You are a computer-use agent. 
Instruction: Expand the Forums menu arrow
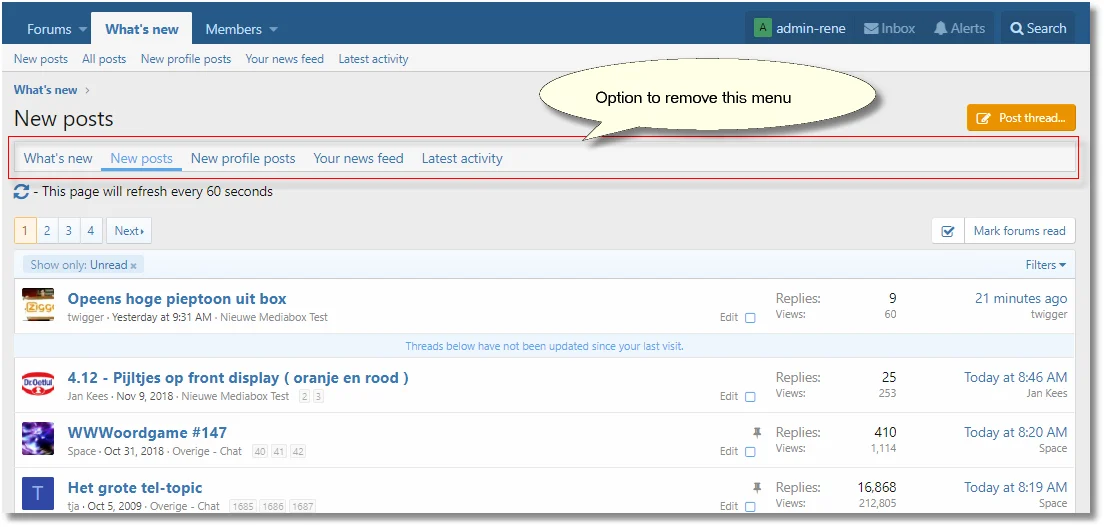point(83,30)
